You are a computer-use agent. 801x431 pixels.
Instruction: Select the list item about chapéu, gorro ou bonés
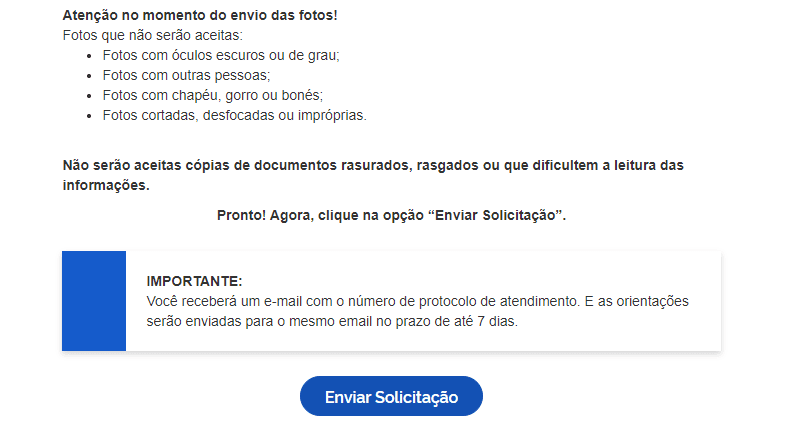tap(212, 96)
